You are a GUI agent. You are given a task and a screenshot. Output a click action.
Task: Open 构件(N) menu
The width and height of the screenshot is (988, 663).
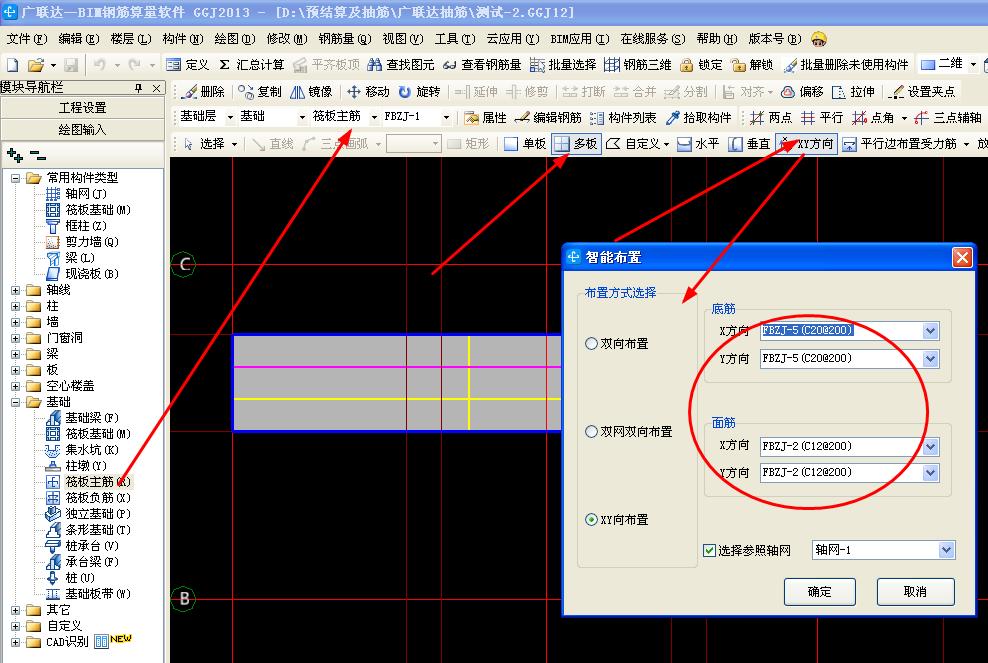point(183,39)
